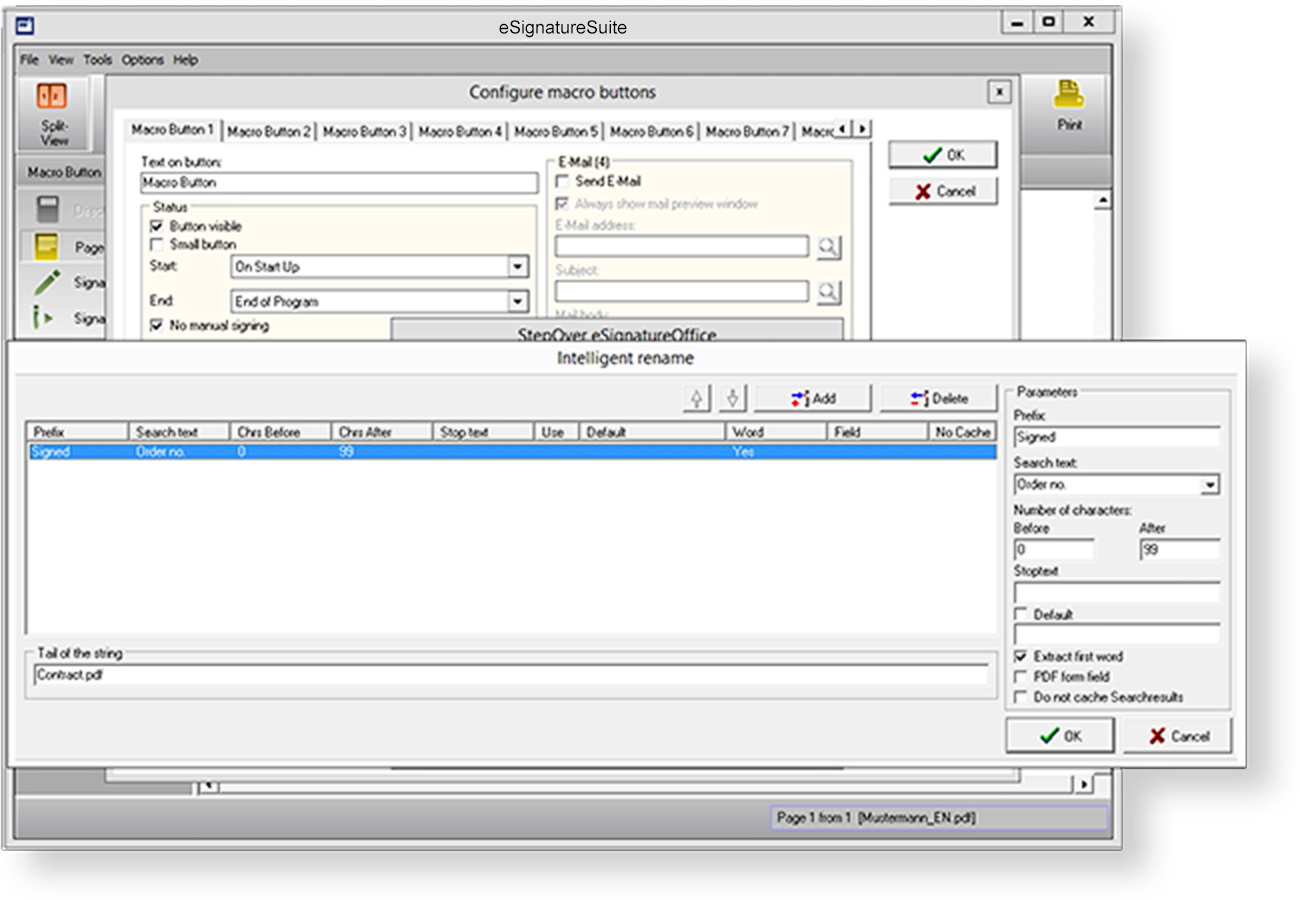Click Add in Intelligent rename dialog
Image resolution: width=1300 pixels, height=900 pixels.
(x=813, y=398)
